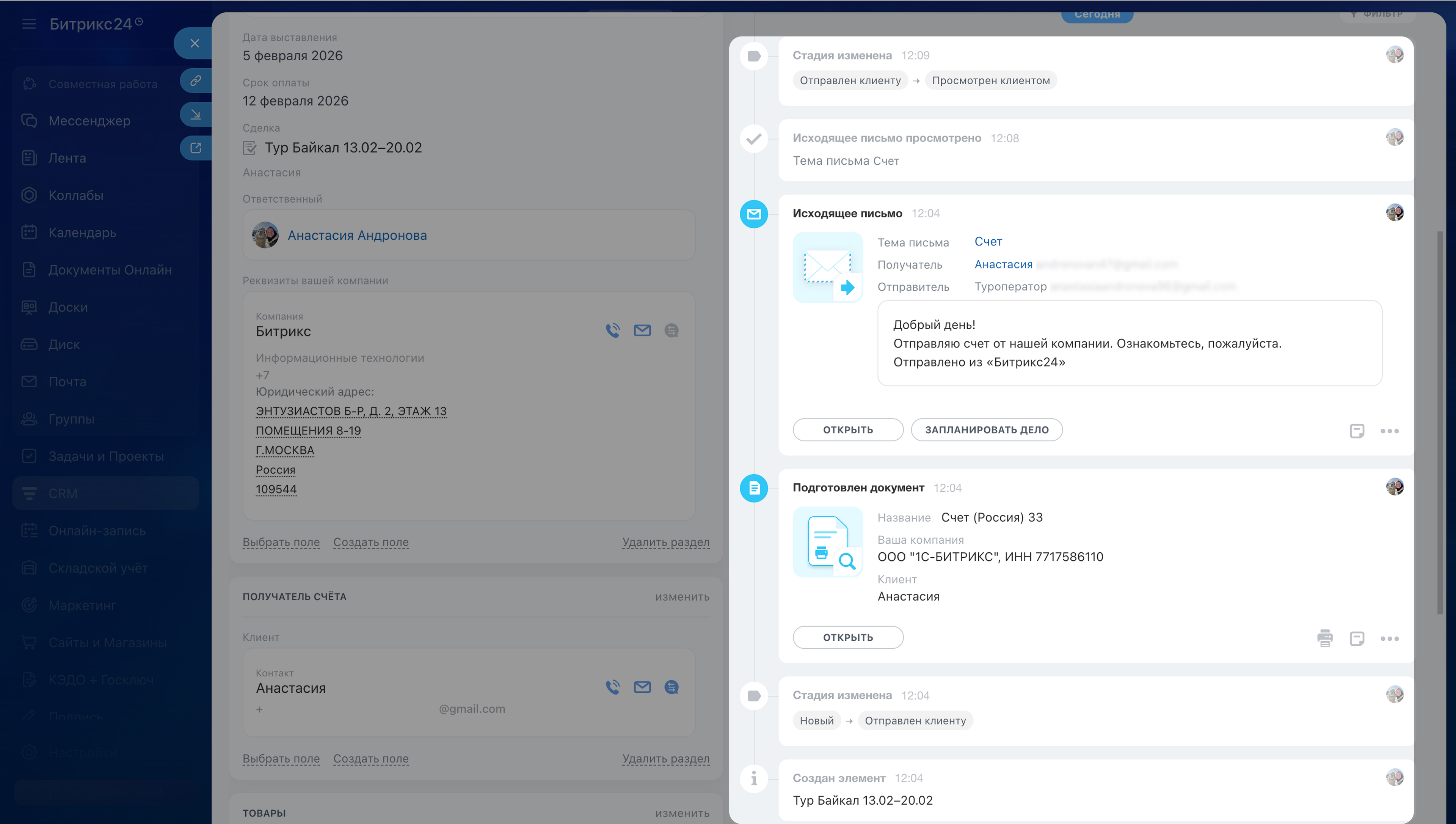1456x824 pixels.
Task: Open more options for outgoing email
Action: tap(1389, 431)
